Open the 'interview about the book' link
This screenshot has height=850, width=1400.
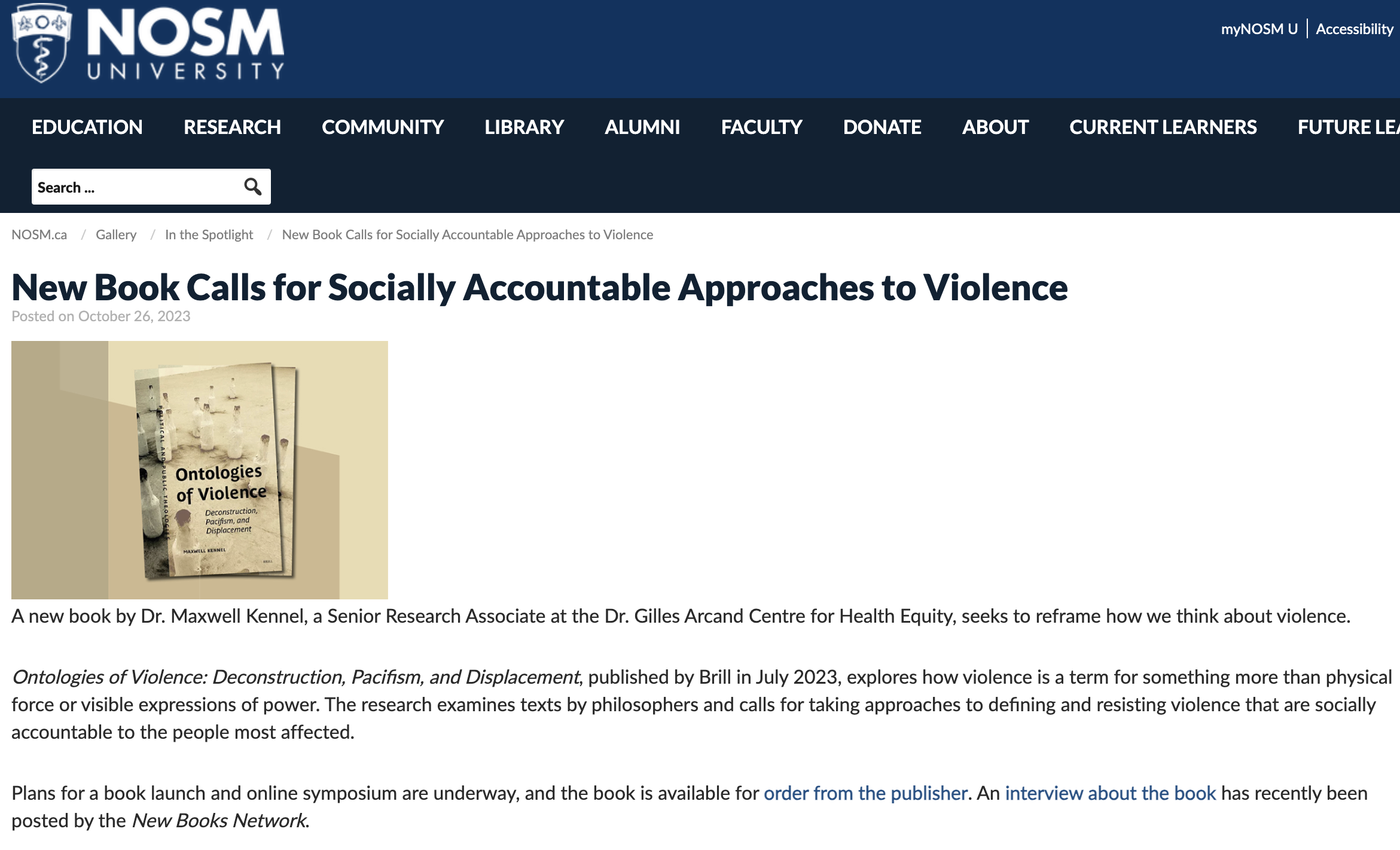1111,793
